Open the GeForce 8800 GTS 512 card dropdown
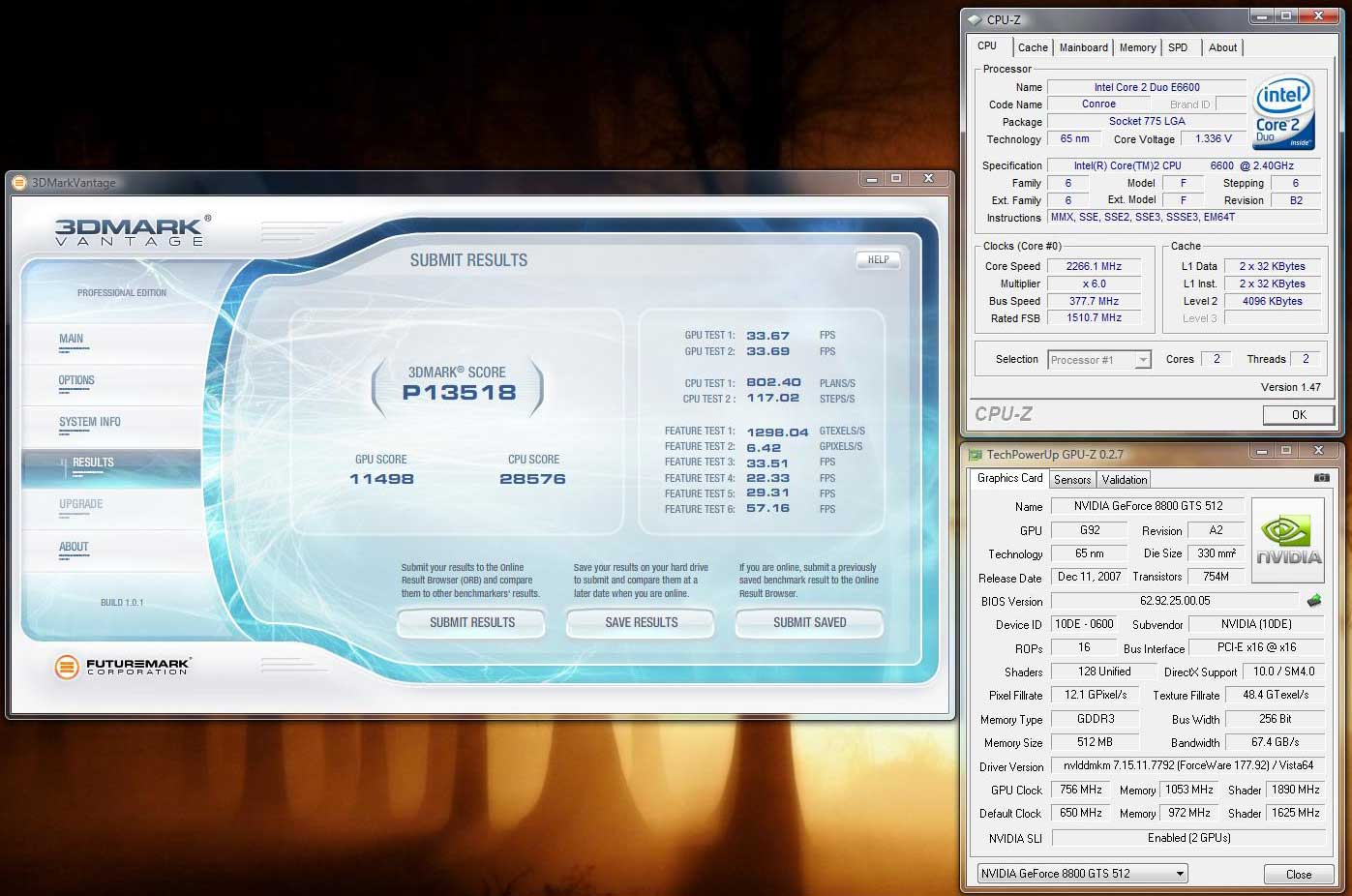Screen dimensions: 1352x896 pyautogui.click(x=1083, y=873)
